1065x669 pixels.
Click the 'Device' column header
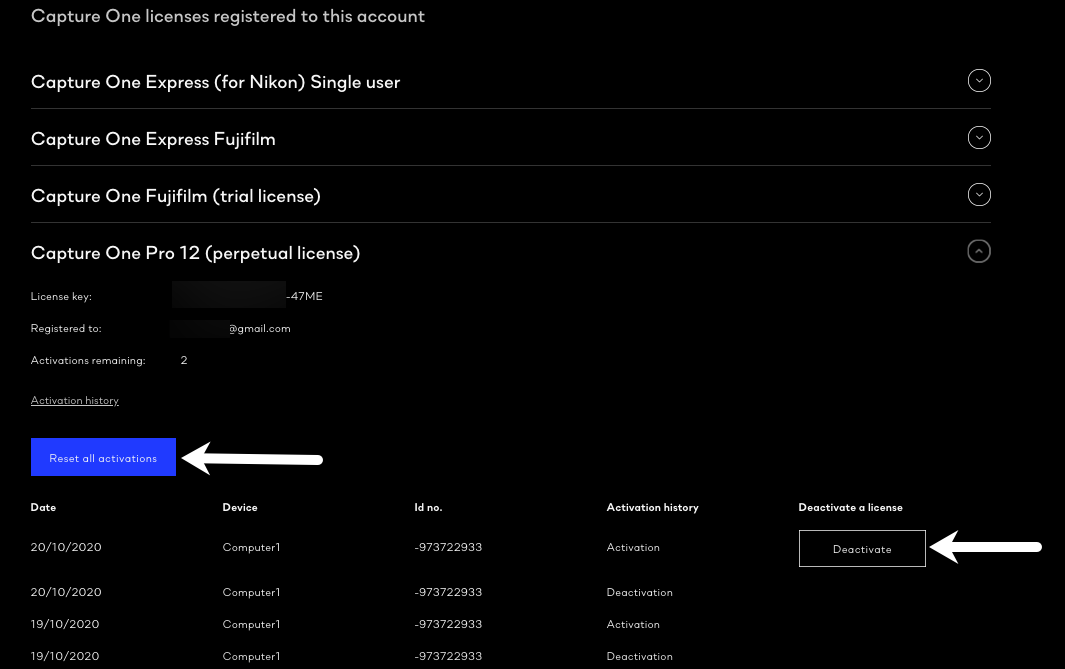[240, 507]
